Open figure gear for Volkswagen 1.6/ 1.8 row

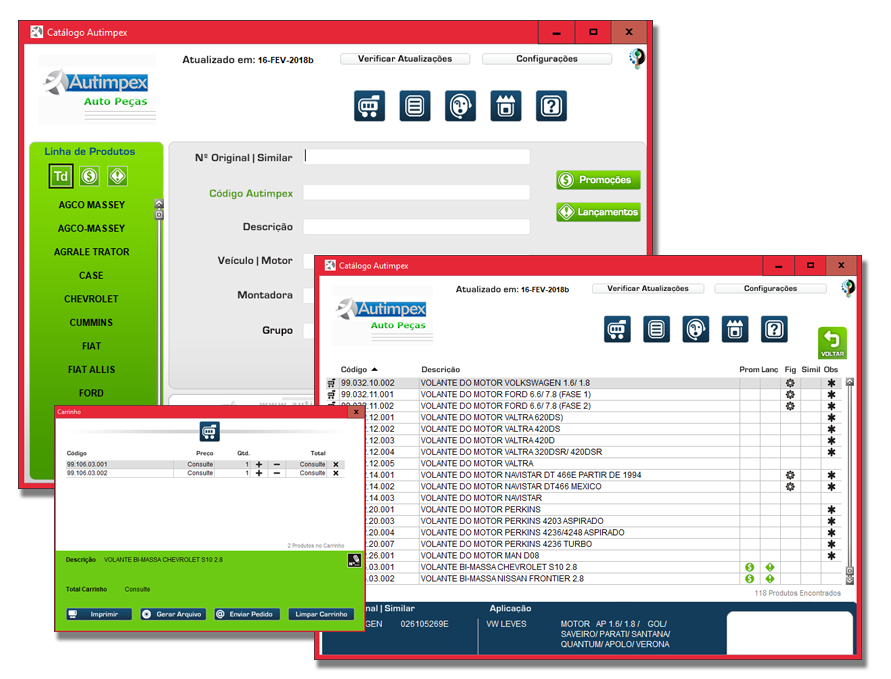point(790,384)
